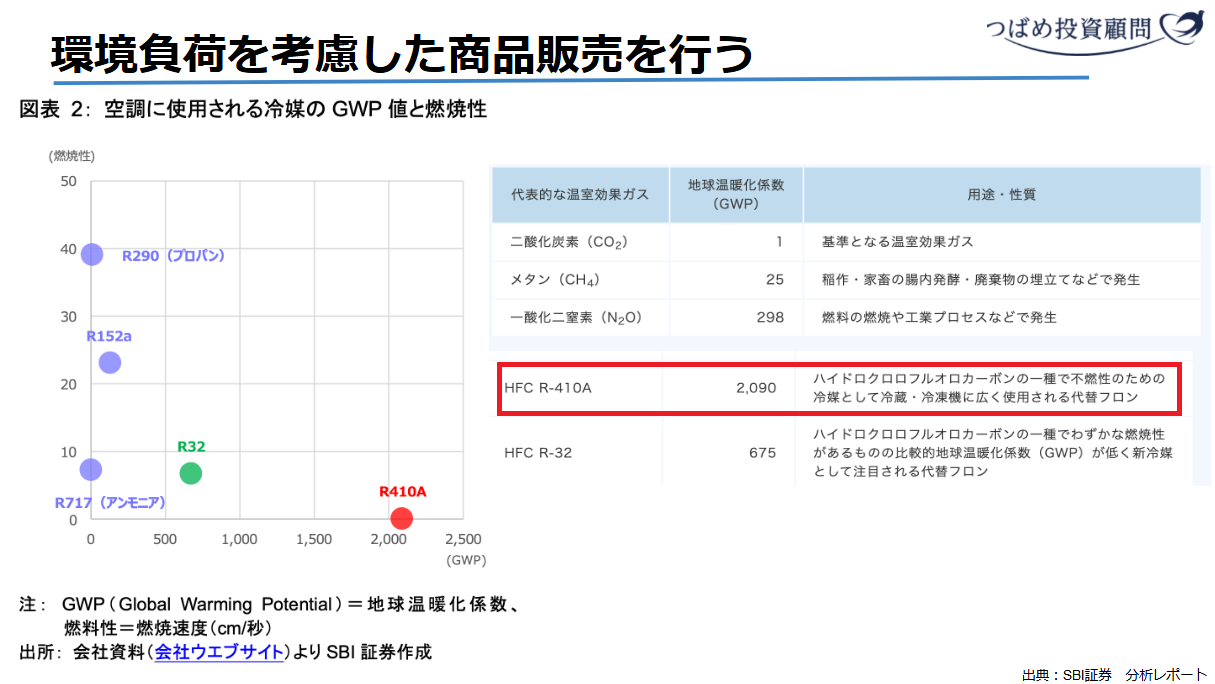Select the 代表的な温室効果ガス column header

[x=579, y=194]
